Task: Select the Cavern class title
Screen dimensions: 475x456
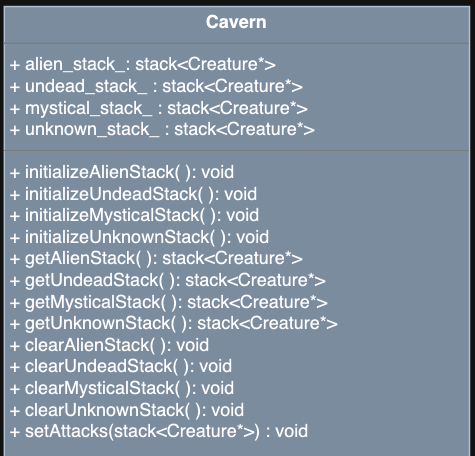Action: [236, 22]
